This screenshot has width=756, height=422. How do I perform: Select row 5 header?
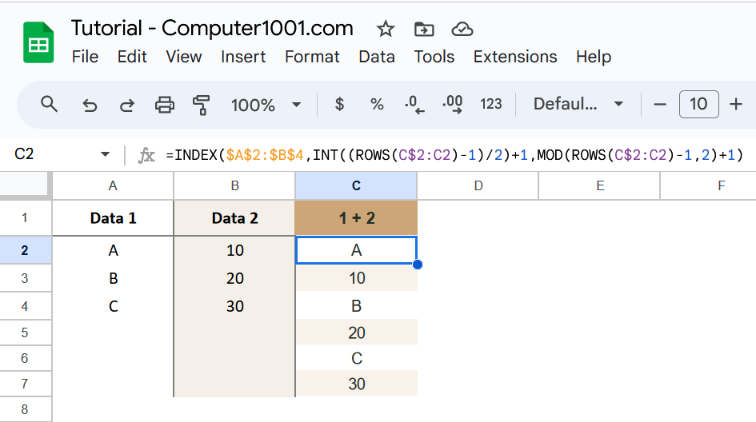click(25, 333)
